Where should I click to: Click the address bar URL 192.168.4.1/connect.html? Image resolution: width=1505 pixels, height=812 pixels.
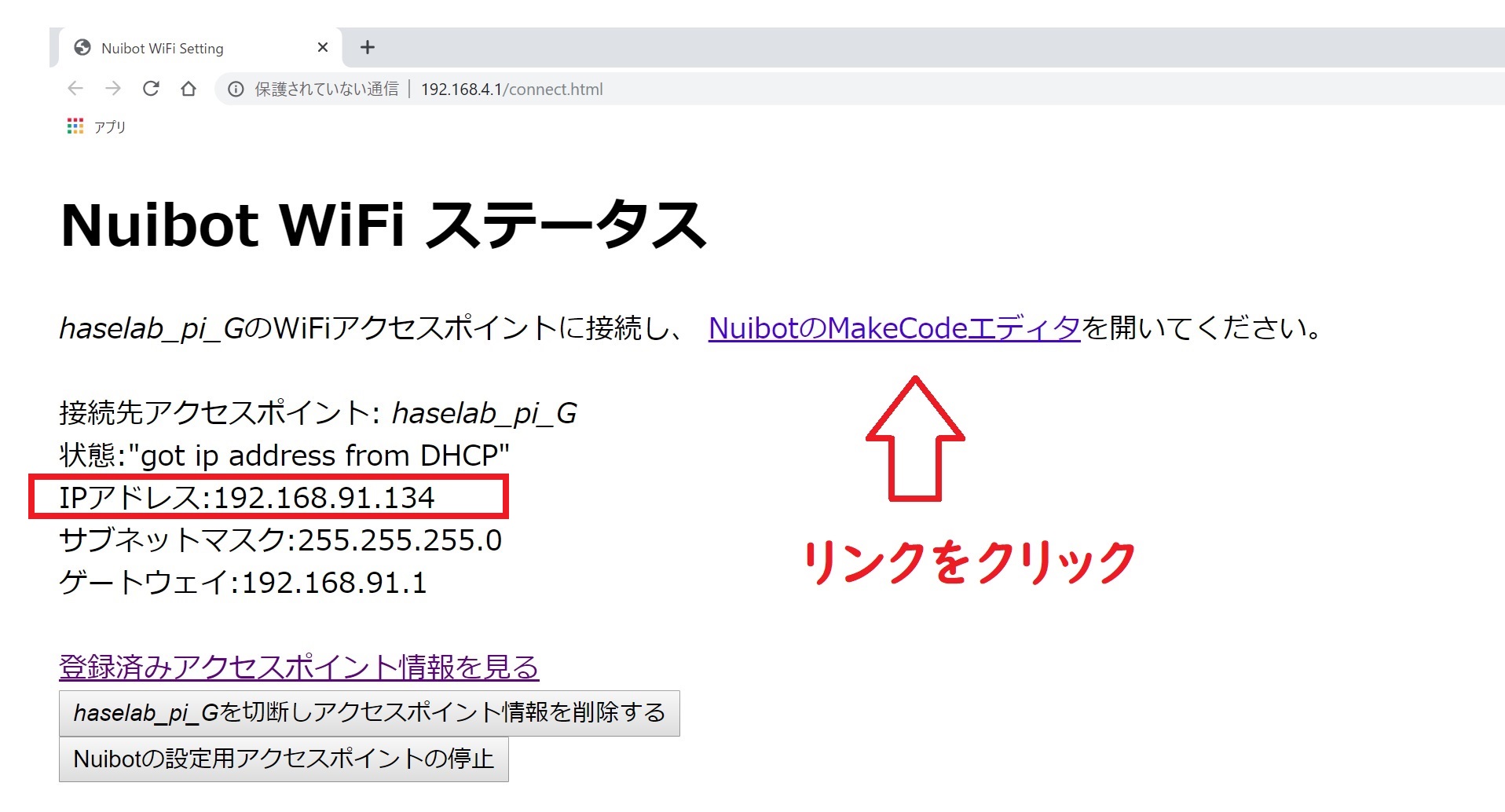(x=512, y=90)
